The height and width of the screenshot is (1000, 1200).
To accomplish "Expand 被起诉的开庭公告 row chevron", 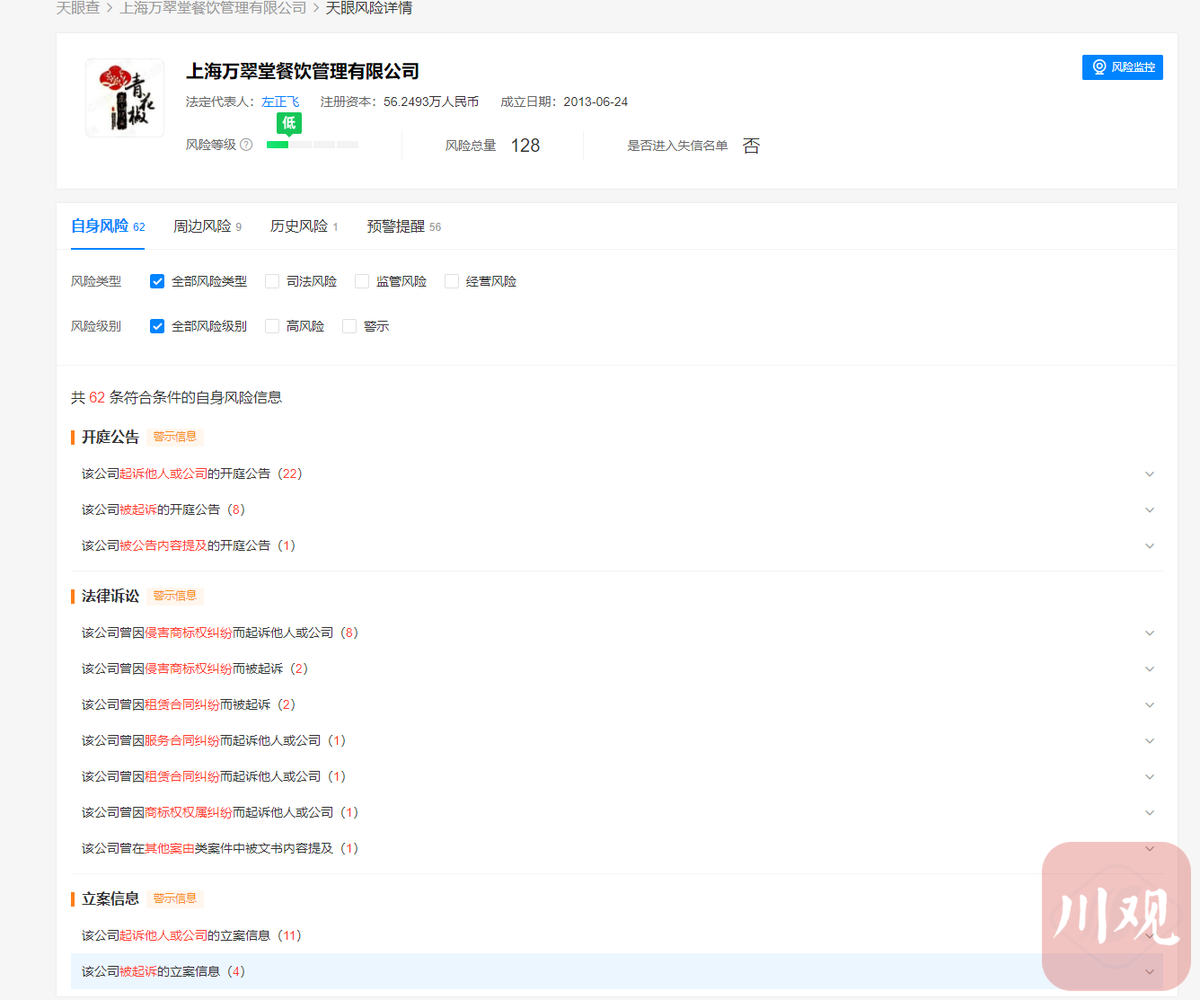I will coord(1149,510).
